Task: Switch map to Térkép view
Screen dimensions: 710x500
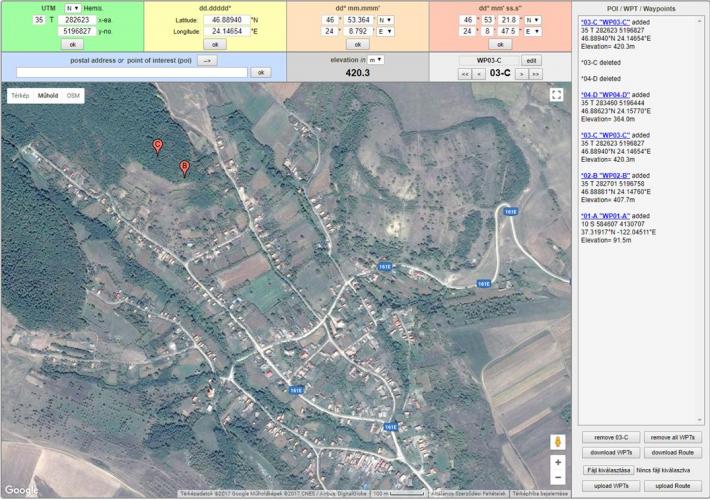Action: (19, 95)
